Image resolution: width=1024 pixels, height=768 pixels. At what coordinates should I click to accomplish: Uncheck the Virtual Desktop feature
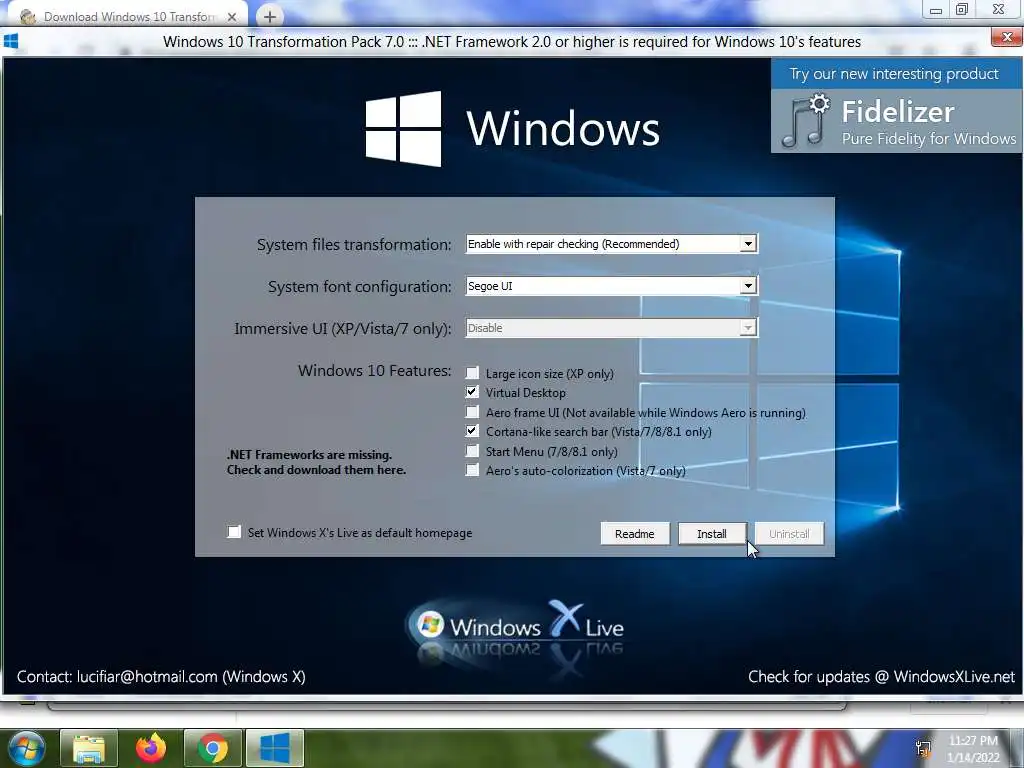(472, 392)
